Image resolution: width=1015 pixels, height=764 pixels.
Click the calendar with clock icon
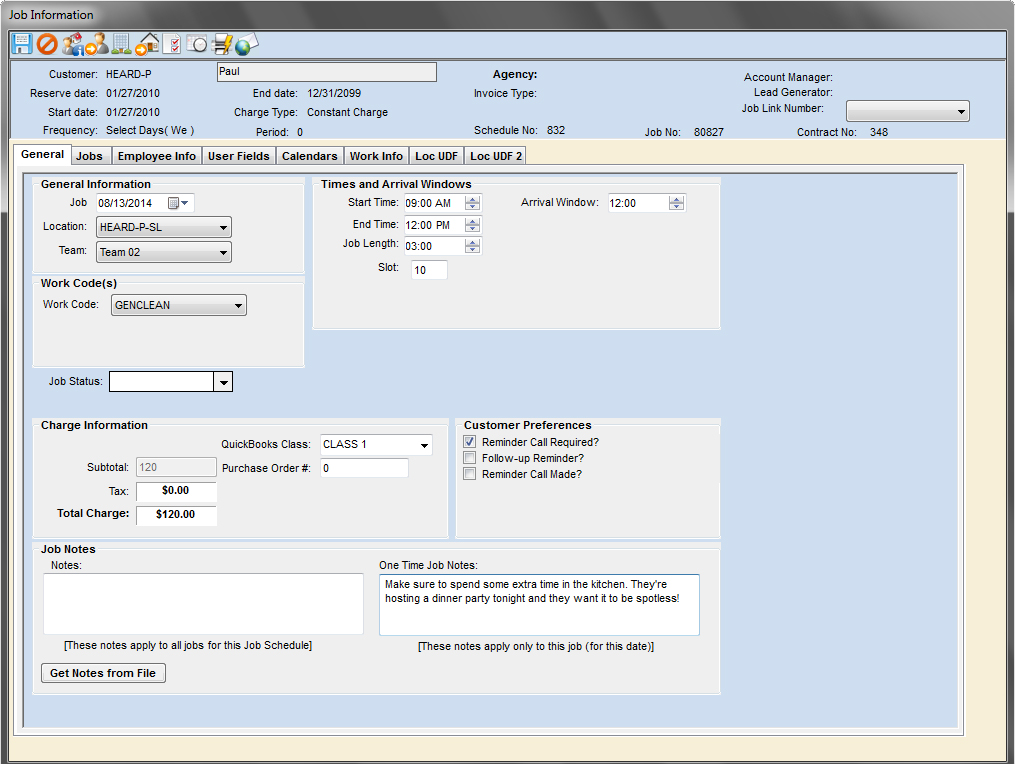(197, 44)
